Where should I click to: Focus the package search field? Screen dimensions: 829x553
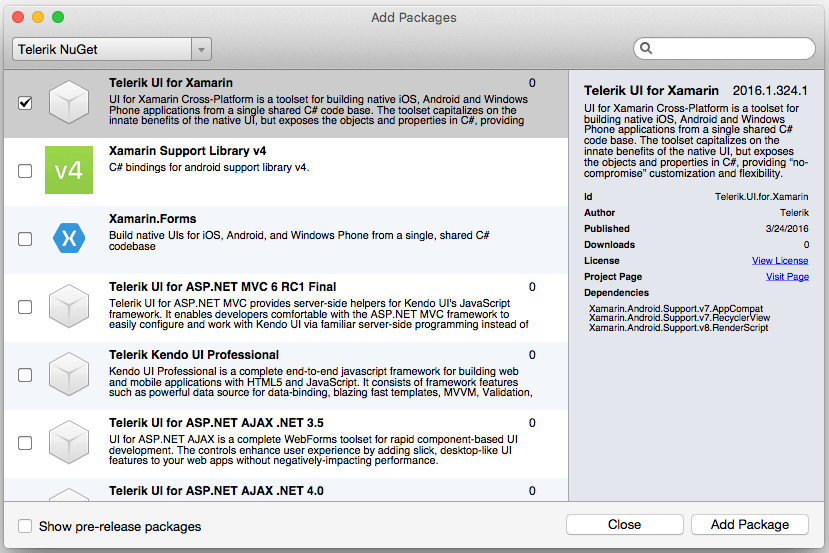tap(724, 49)
